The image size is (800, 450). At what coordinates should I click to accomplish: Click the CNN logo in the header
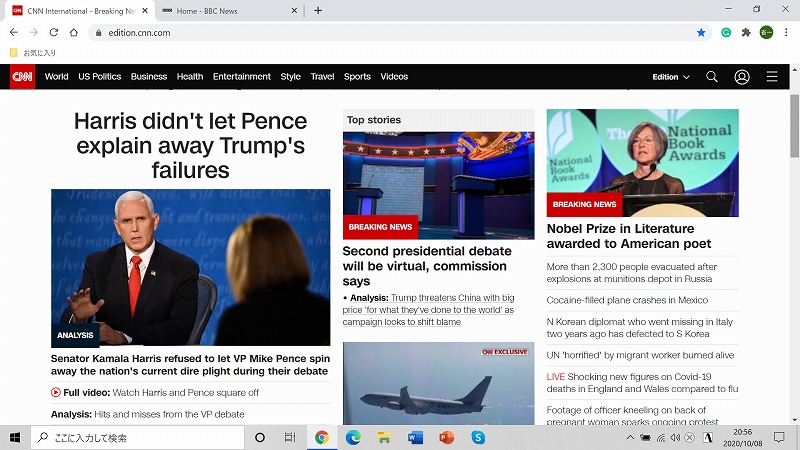(22, 77)
